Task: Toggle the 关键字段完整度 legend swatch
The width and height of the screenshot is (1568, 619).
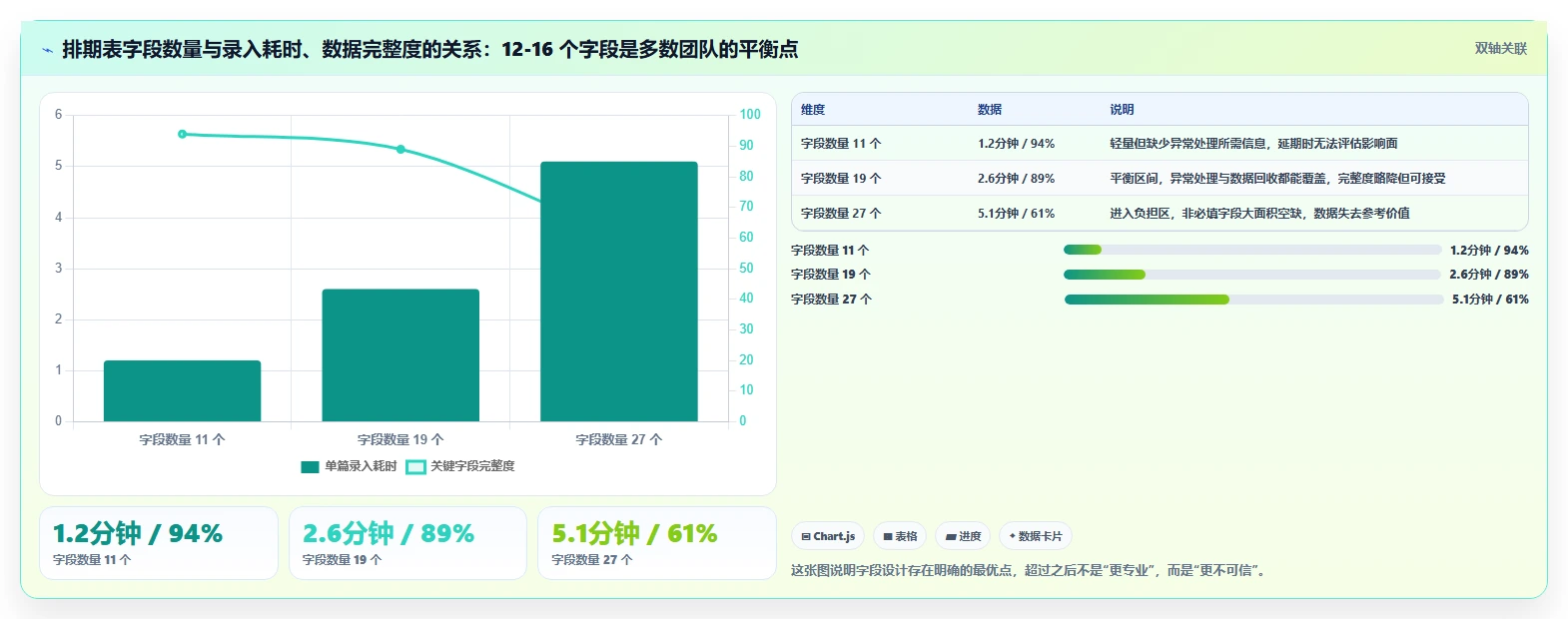Action: pyautogui.click(x=415, y=466)
